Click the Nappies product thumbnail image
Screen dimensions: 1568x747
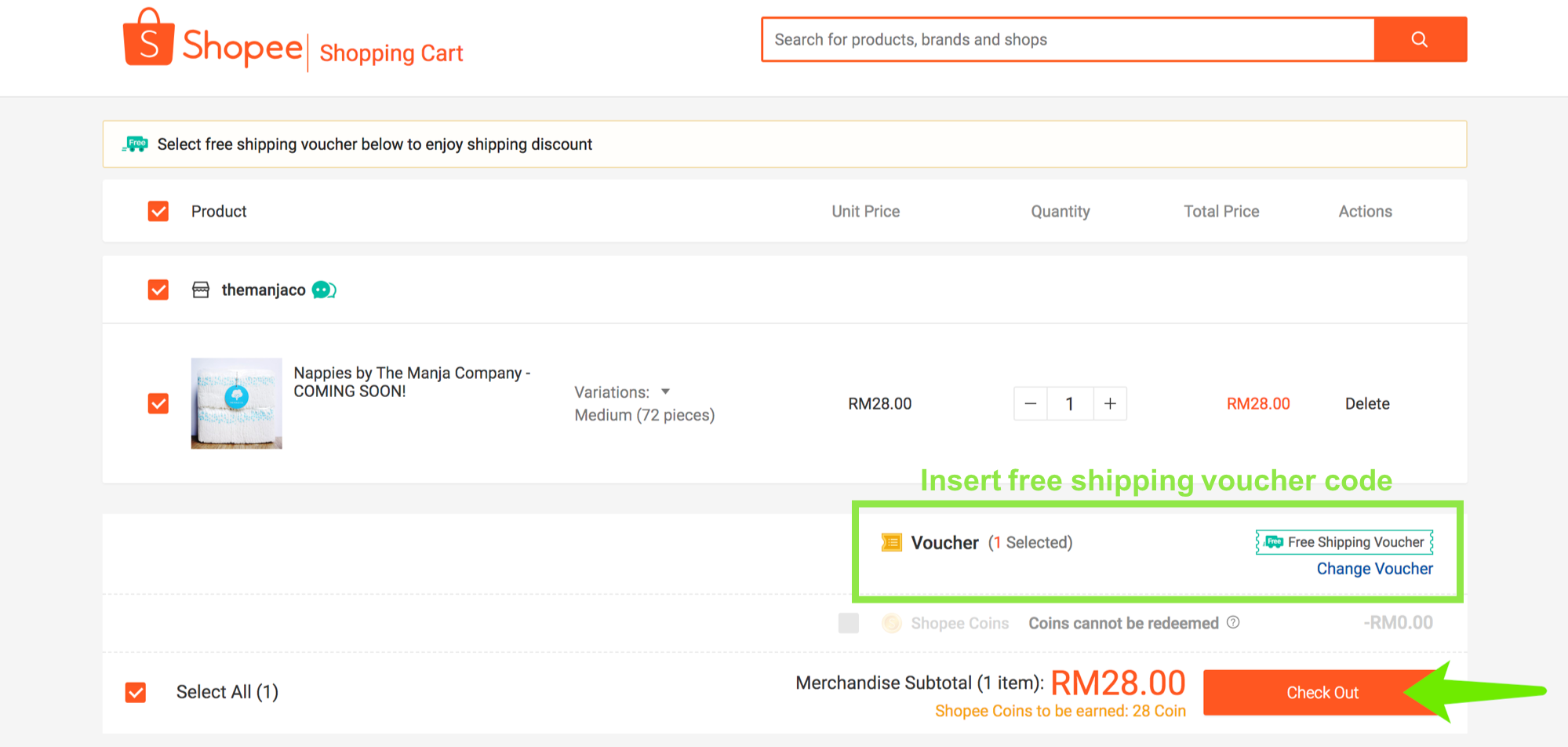(236, 403)
